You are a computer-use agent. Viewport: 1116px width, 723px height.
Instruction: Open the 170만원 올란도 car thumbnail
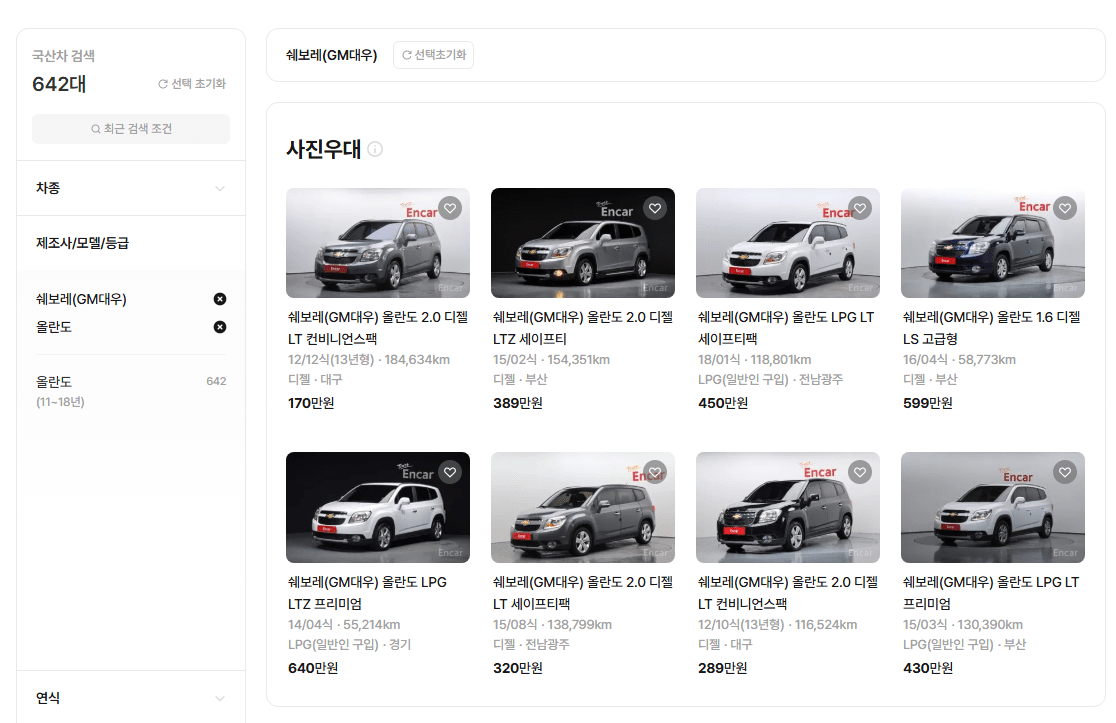click(378, 243)
